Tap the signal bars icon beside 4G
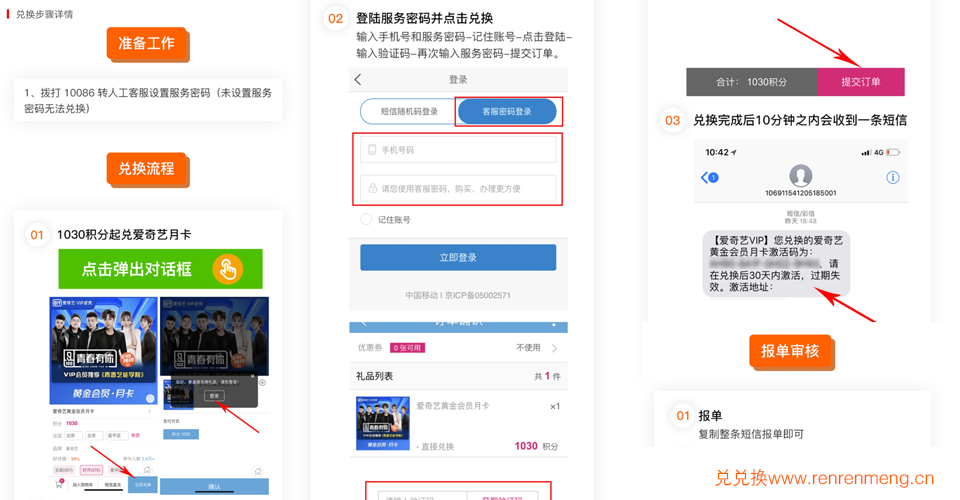Image resolution: width=960 pixels, height=500 pixels. pyautogui.click(x=866, y=152)
